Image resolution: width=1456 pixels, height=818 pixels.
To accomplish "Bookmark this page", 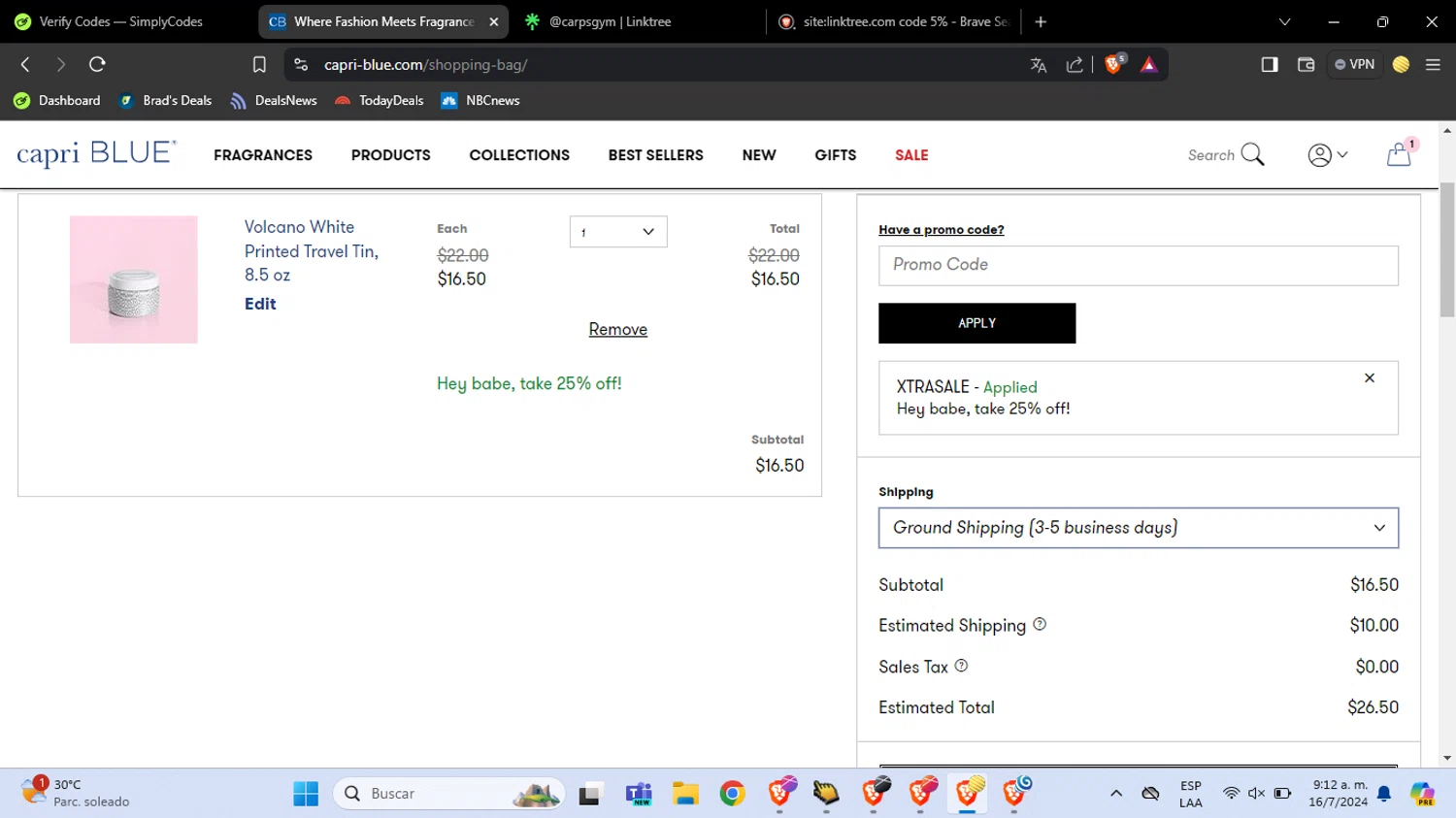I will click(259, 65).
